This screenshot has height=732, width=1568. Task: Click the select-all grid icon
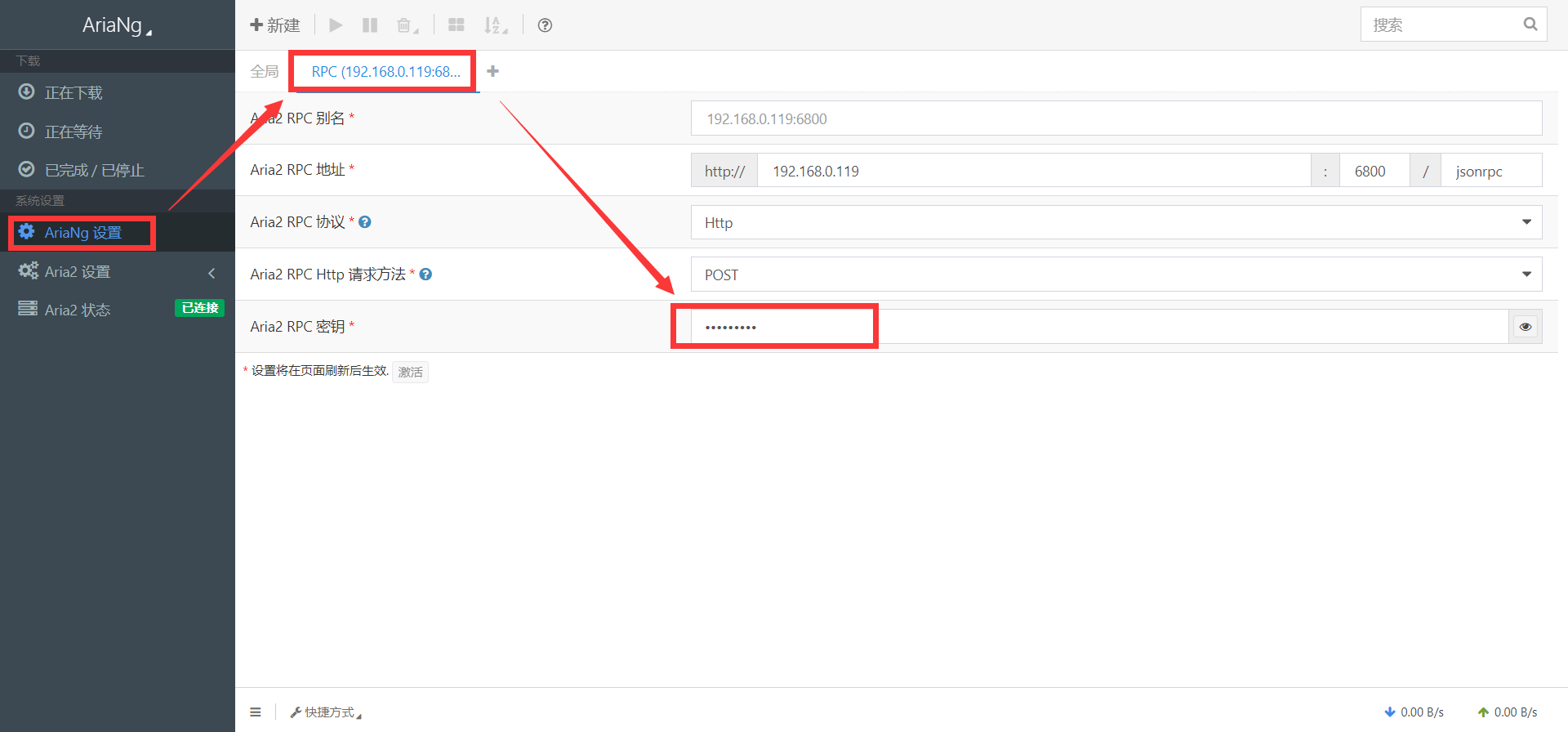point(457,25)
